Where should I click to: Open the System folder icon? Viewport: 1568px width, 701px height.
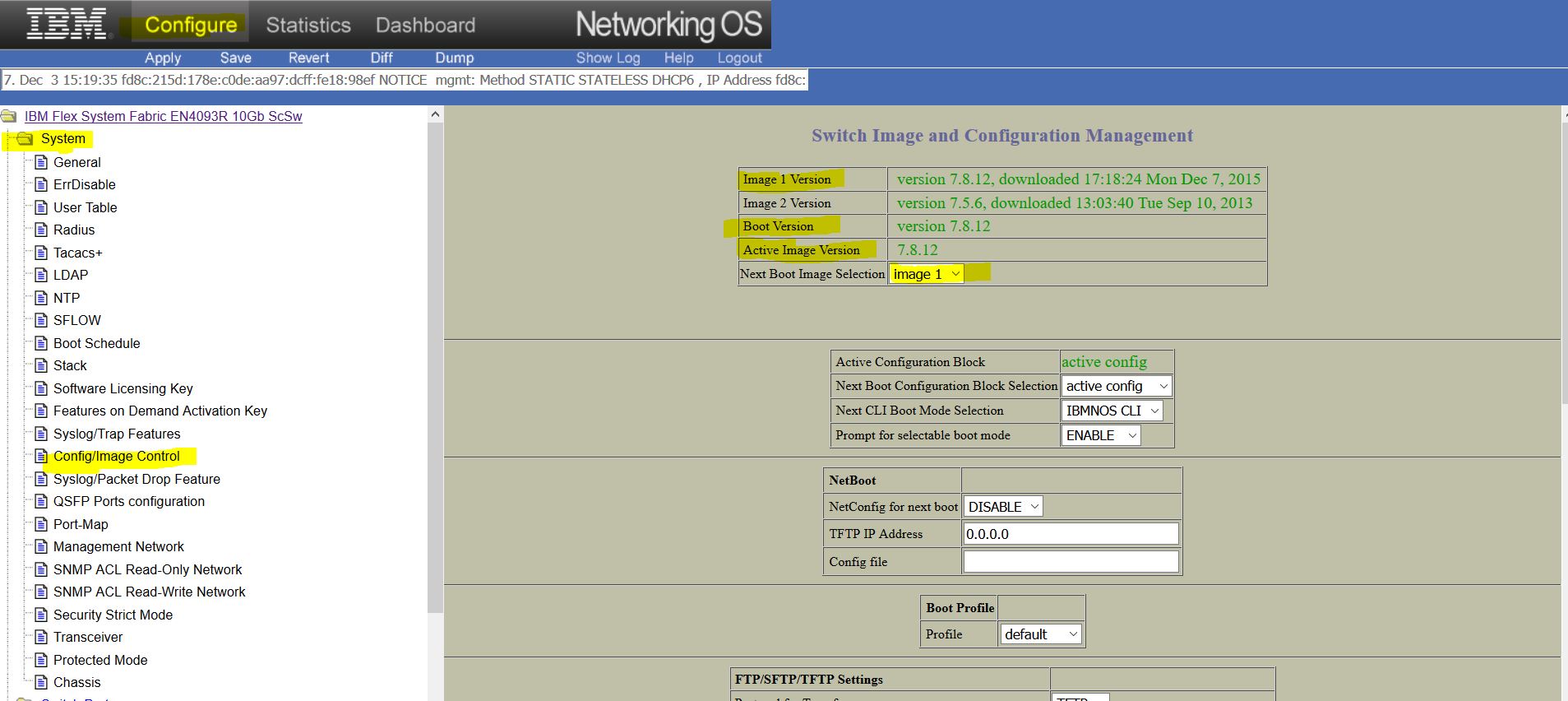[25, 139]
